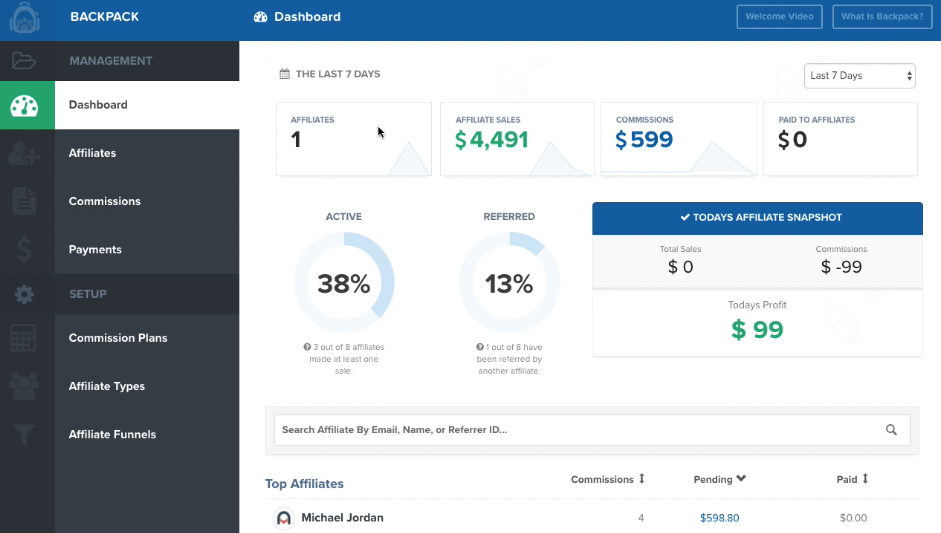
Task: Click the Active 38% donut chart
Action: 344,283
